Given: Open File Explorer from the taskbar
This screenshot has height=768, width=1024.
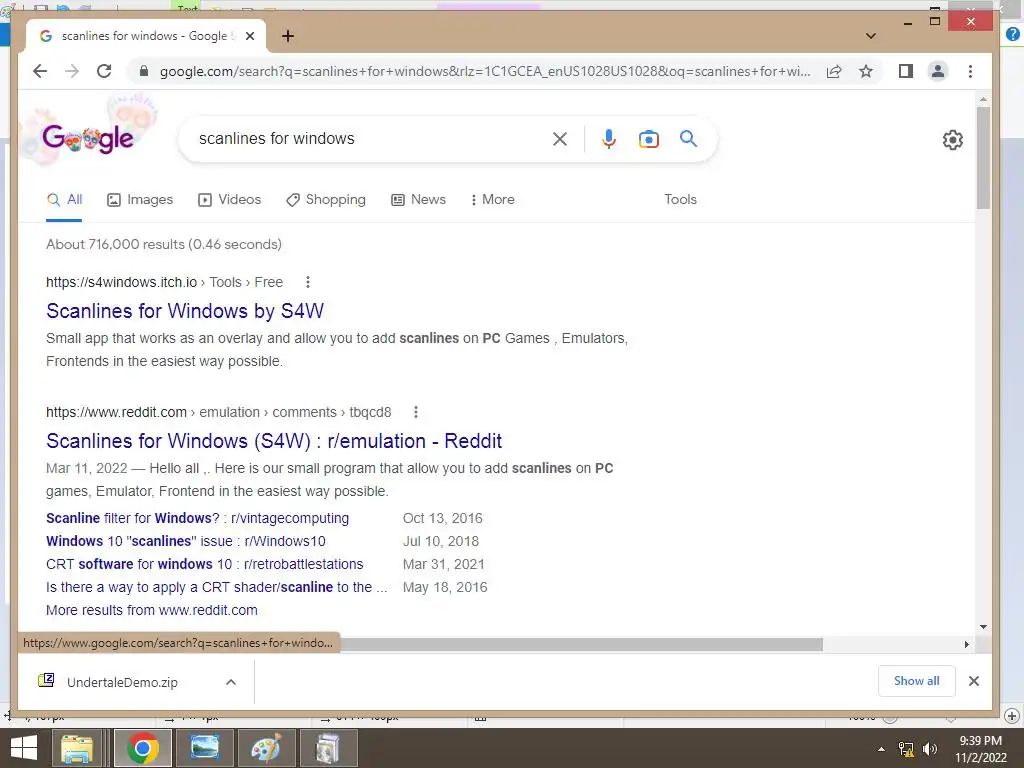Looking at the screenshot, I should 77,748.
